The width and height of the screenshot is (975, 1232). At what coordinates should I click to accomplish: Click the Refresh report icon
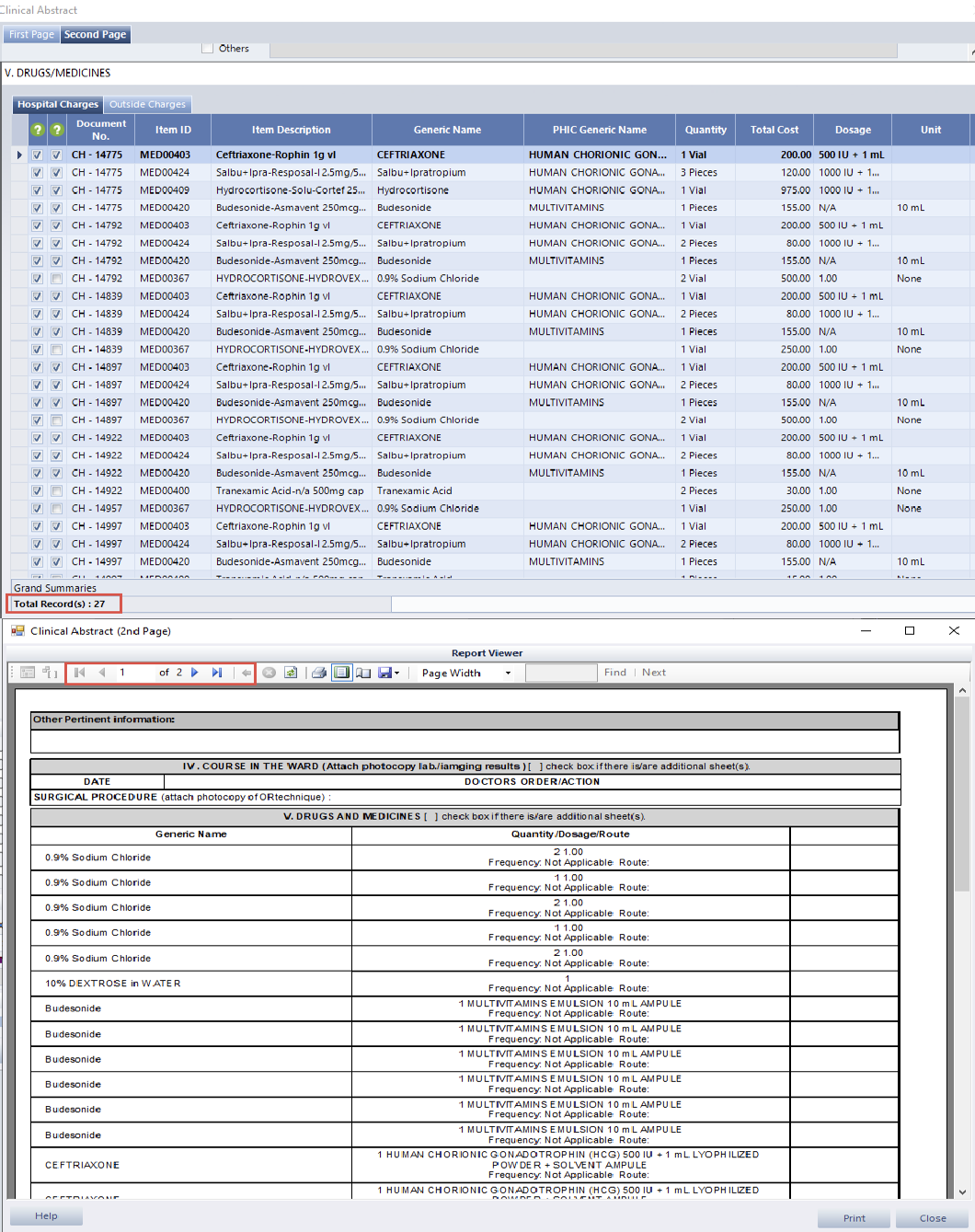pyautogui.click(x=291, y=673)
